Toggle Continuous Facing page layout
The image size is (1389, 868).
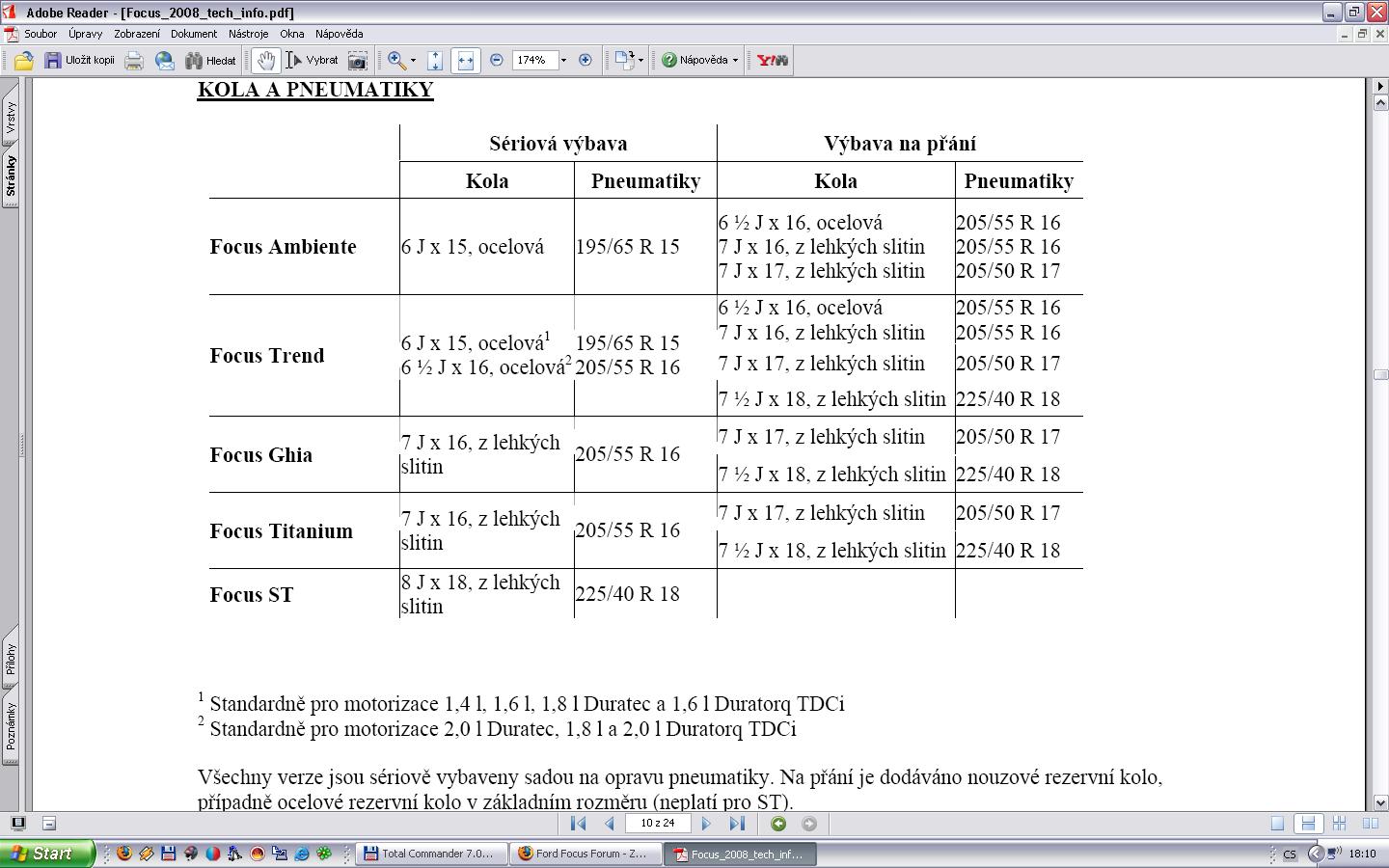tap(1339, 824)
